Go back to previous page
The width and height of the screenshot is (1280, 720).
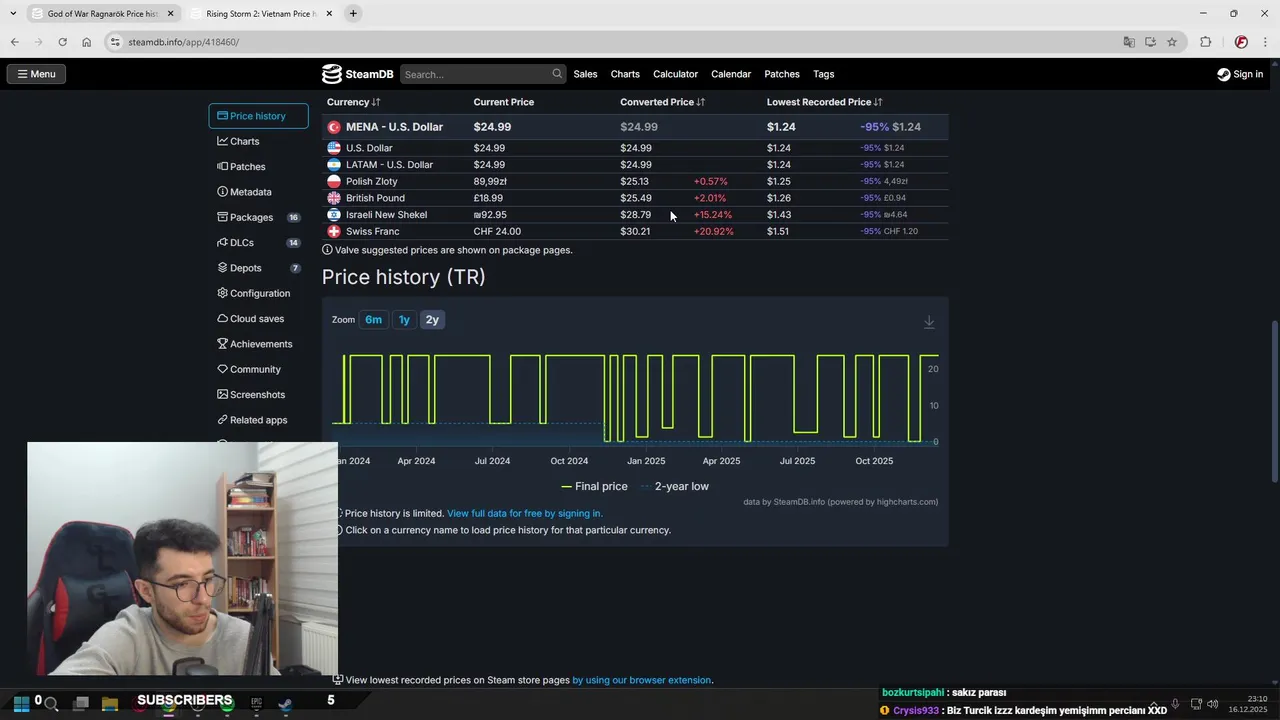(14, 42)
